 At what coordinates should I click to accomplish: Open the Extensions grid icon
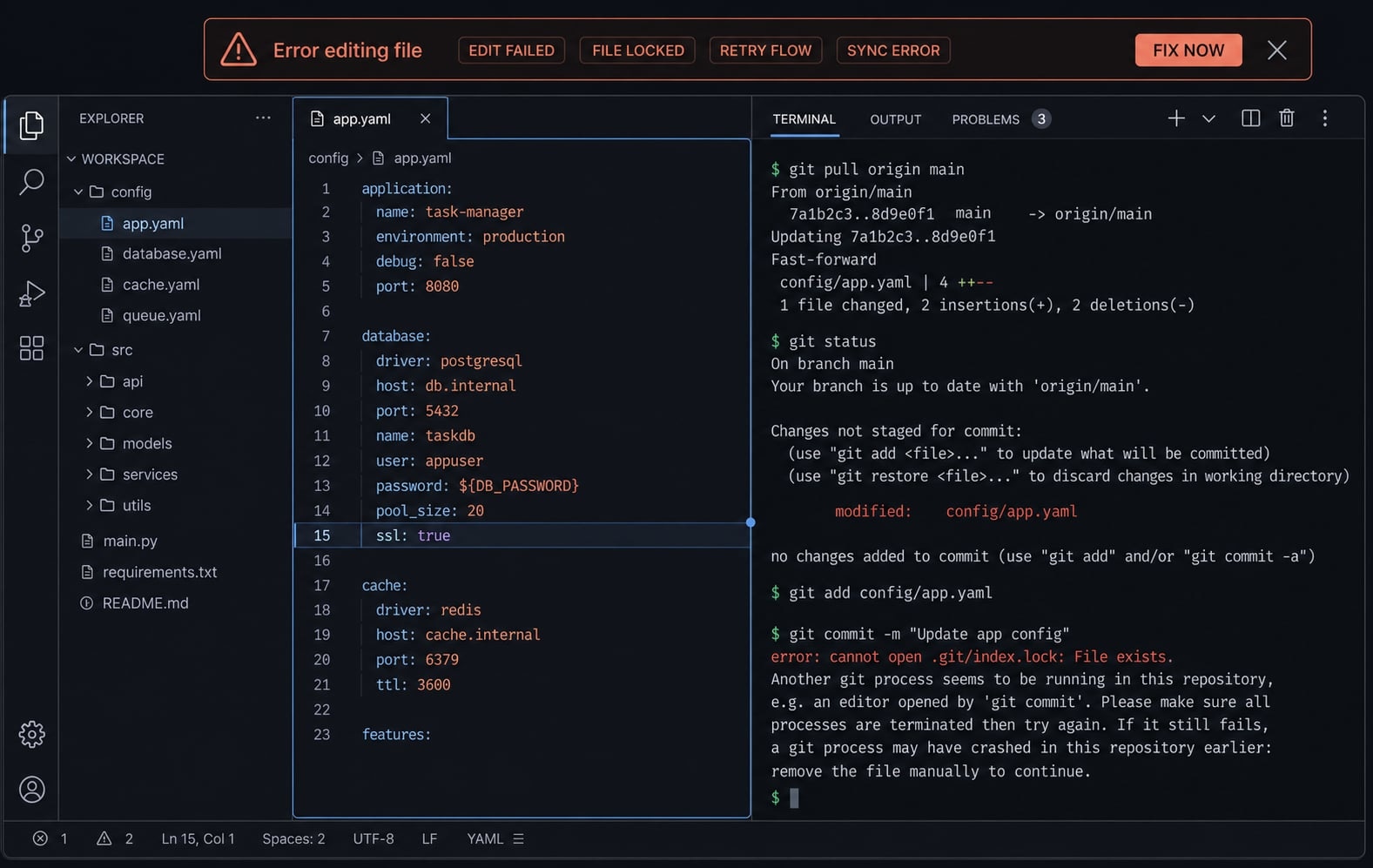pos(31,348)
